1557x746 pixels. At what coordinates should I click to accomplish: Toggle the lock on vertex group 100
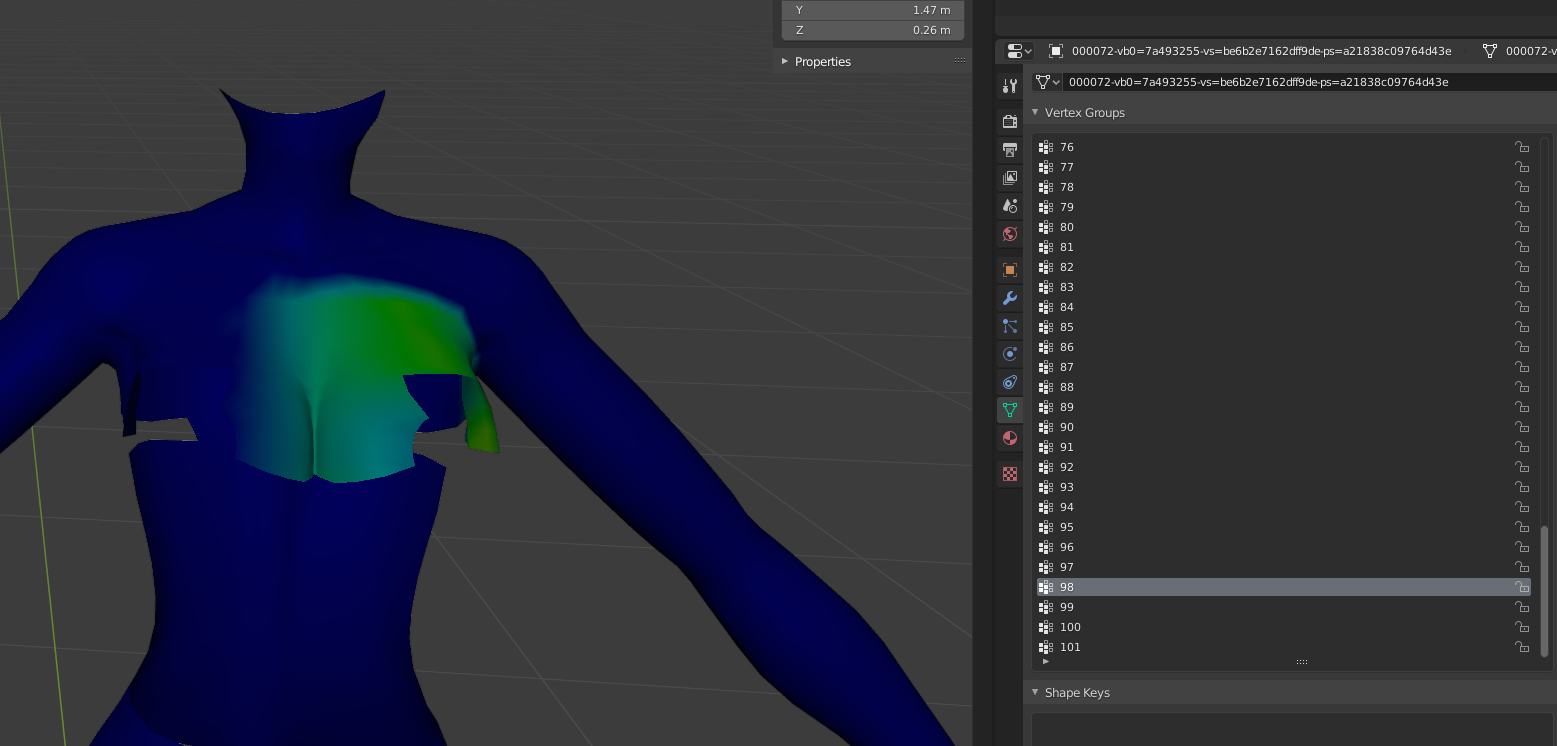[1522, 627]
